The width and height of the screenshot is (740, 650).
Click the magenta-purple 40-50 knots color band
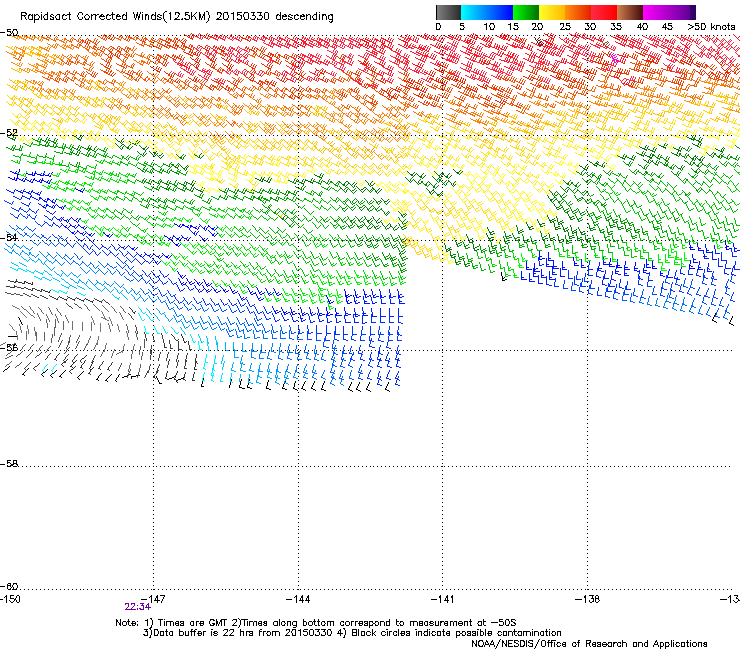pyautogui.click(x=669, y=12)
